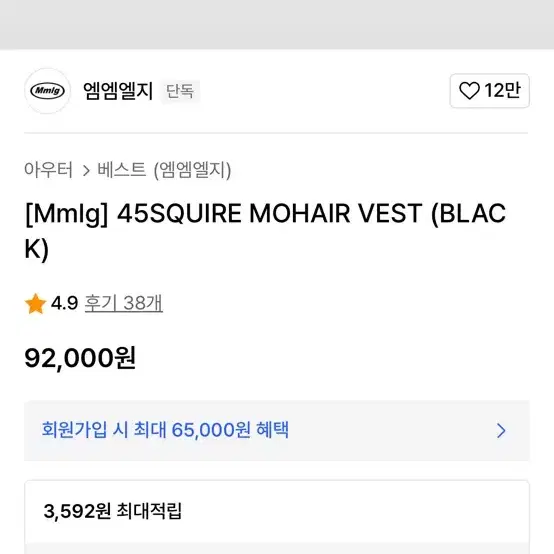Viewport: 554px width, 554px height.
Task: Go to 아우터 category breadcrumb
Action: (x=48, y=170)
